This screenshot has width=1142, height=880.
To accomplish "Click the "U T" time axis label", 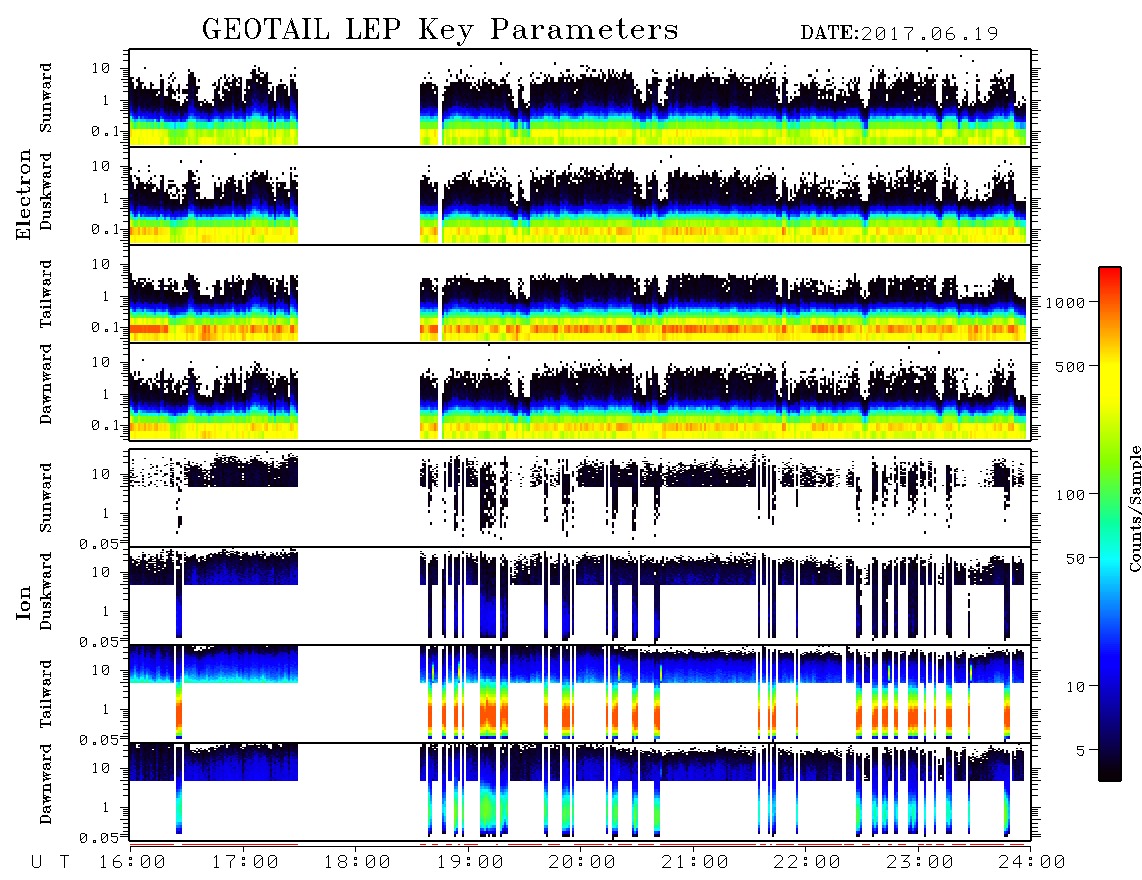I will click(51, 863).
